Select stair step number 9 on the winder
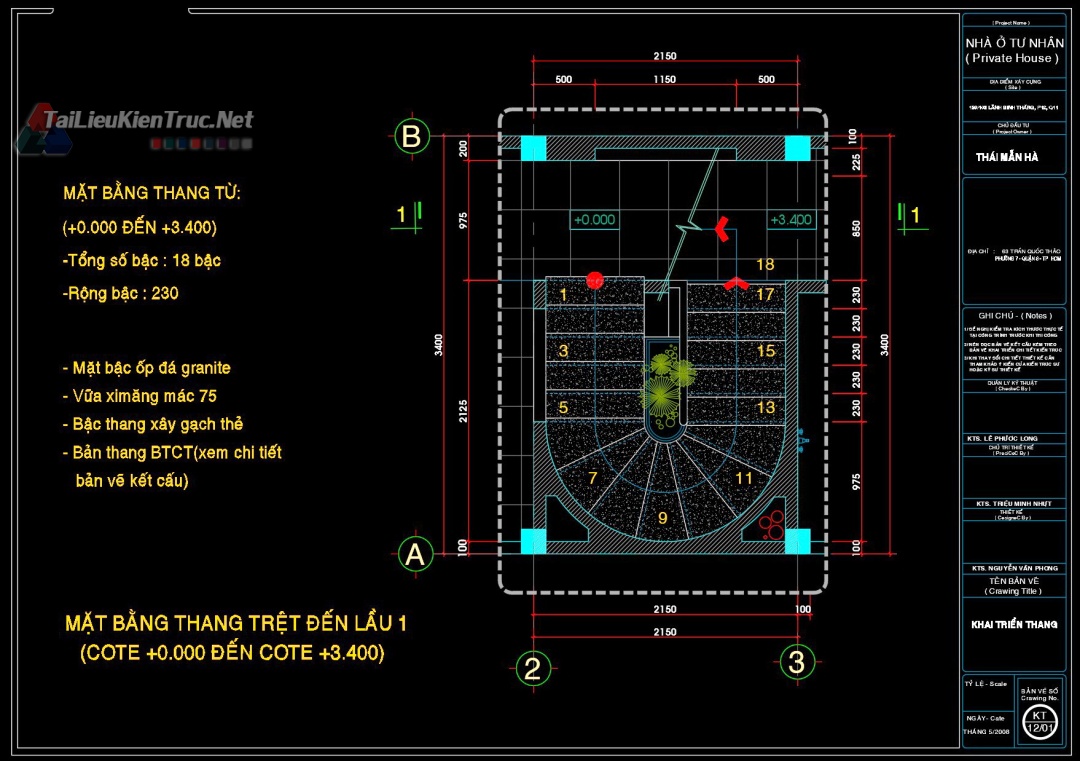Image resolution: width=1080 pixels, height=761 pixels. click(662, 517)
